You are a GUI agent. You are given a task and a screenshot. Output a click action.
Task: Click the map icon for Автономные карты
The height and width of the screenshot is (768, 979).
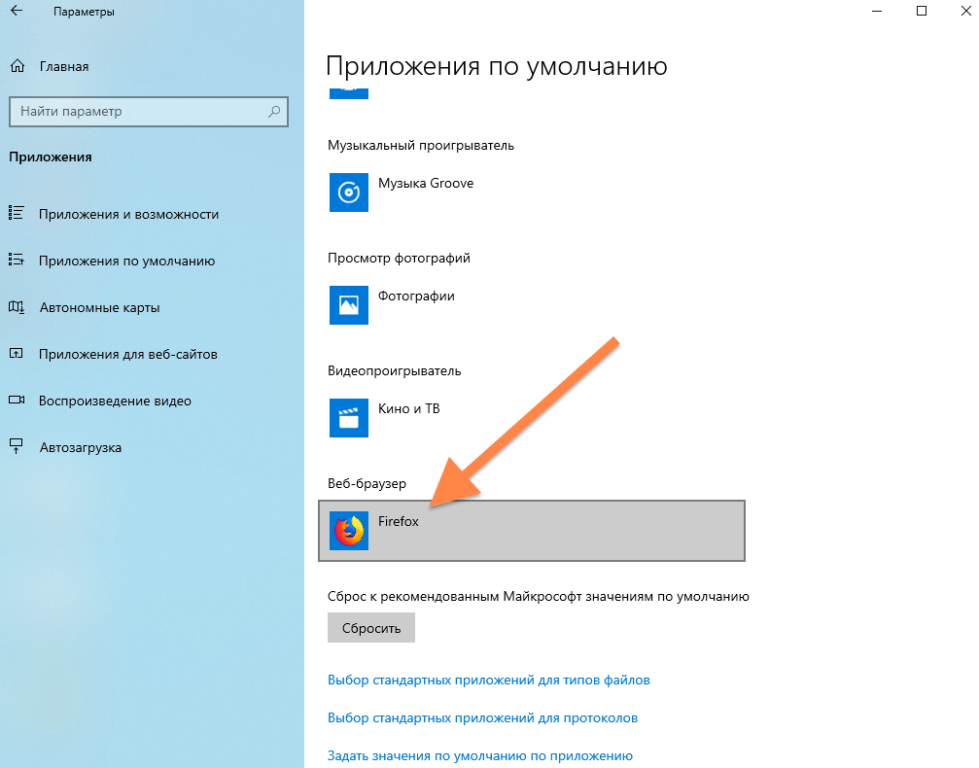(x=16, y=307)
